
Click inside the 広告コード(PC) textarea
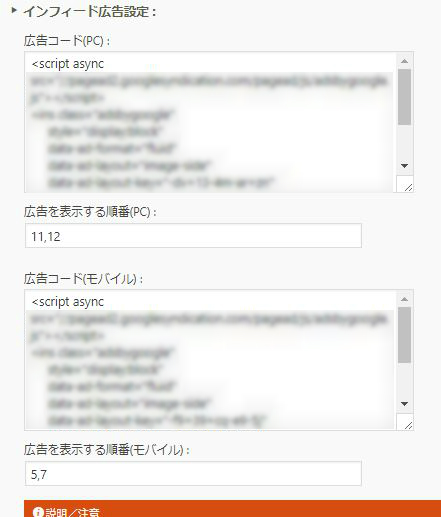(x=211, y=122)
